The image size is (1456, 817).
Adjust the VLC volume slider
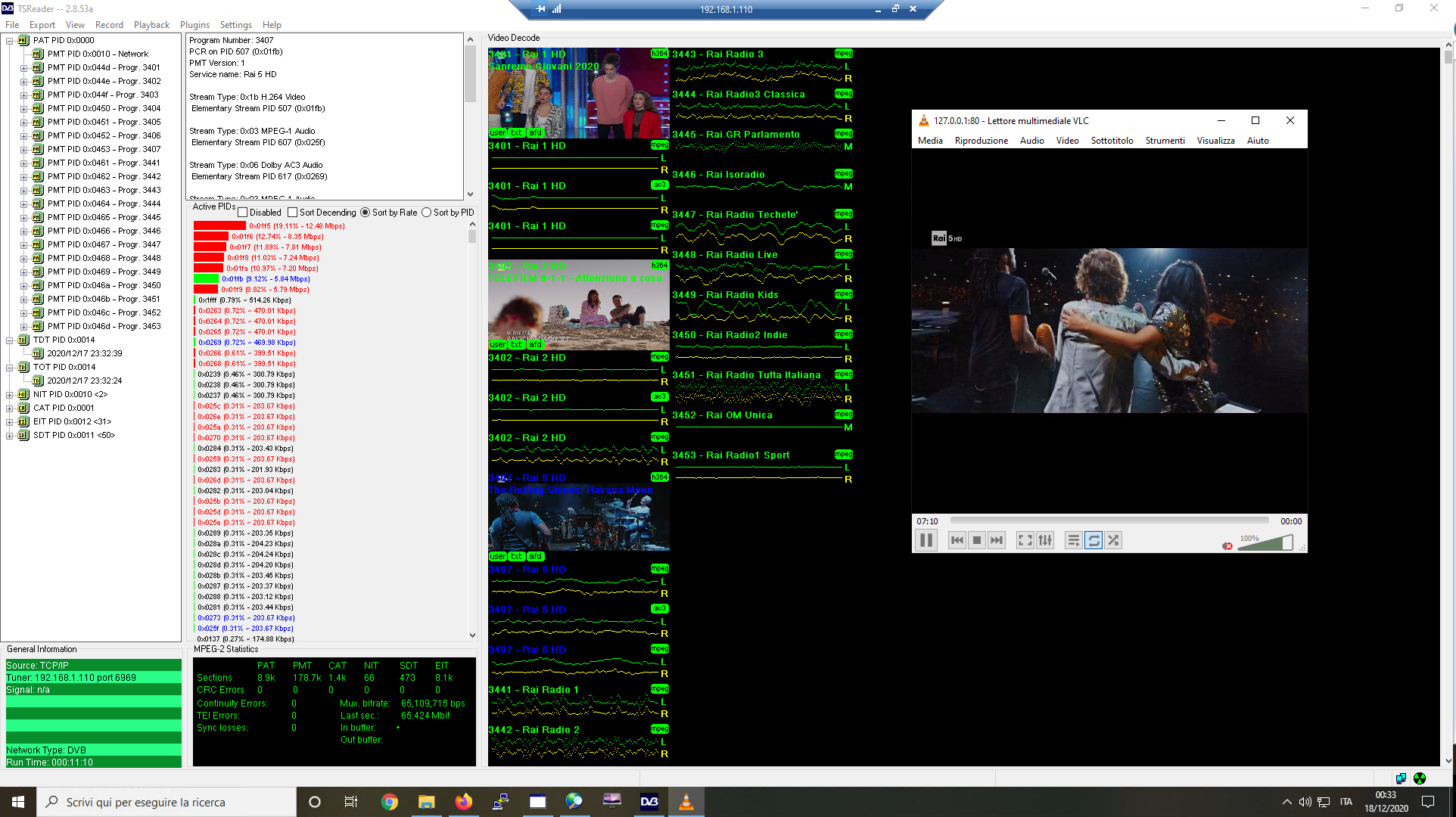coord(1265,542)
